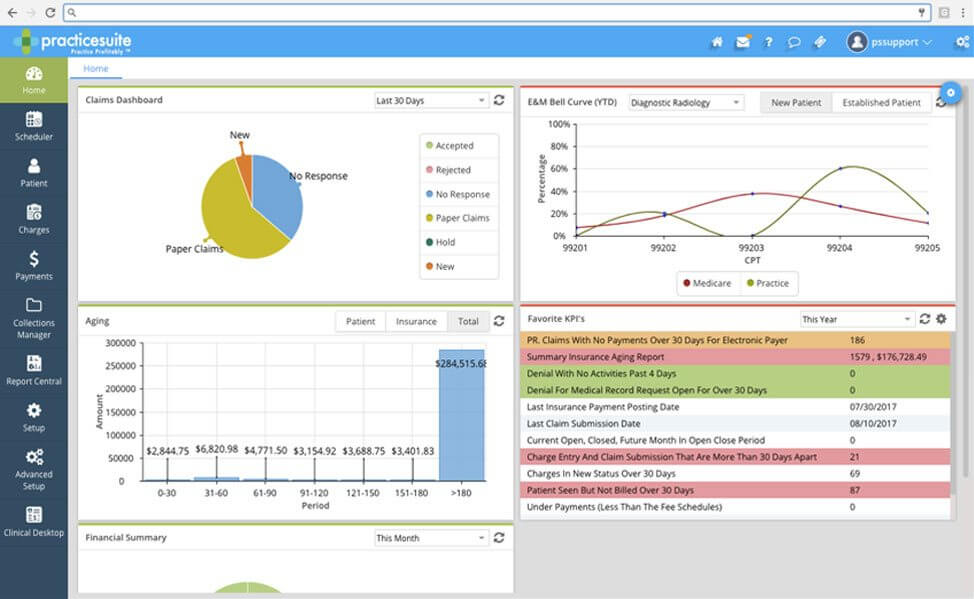The image size is (974, 599).
Task: Refresh the Financial Summary widget
Action: point(499,537)
